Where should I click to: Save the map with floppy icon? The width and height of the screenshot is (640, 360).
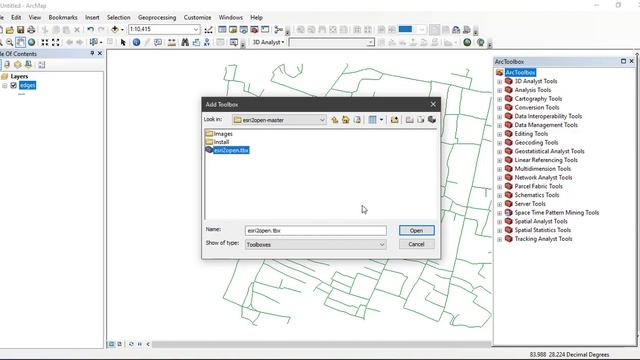[x=20, y=30]
